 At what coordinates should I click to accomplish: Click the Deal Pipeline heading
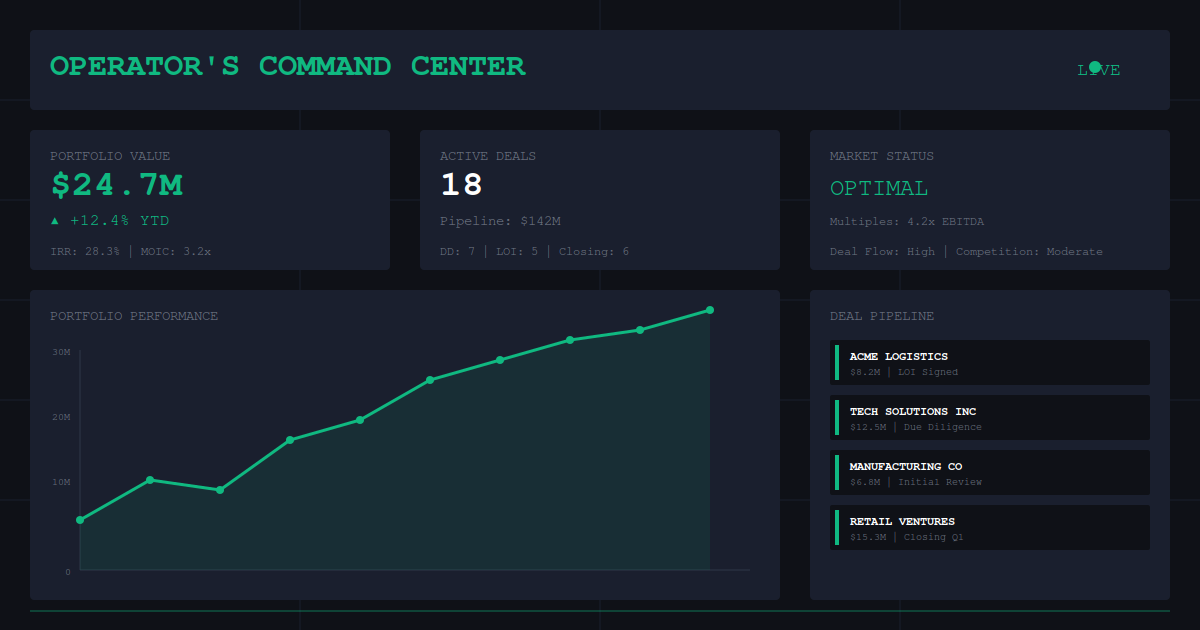882,316
